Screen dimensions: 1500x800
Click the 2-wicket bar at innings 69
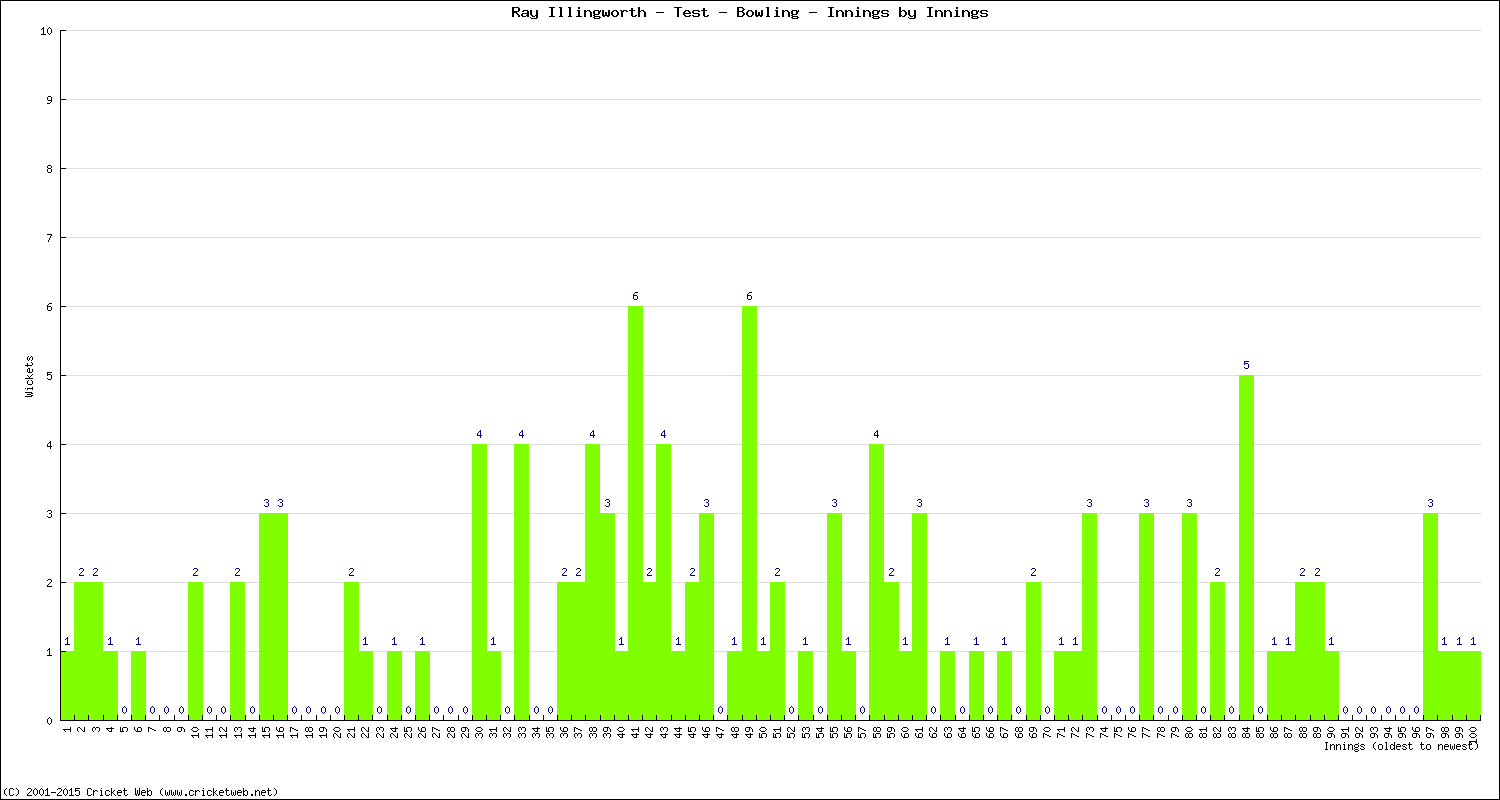point(1033,651)
